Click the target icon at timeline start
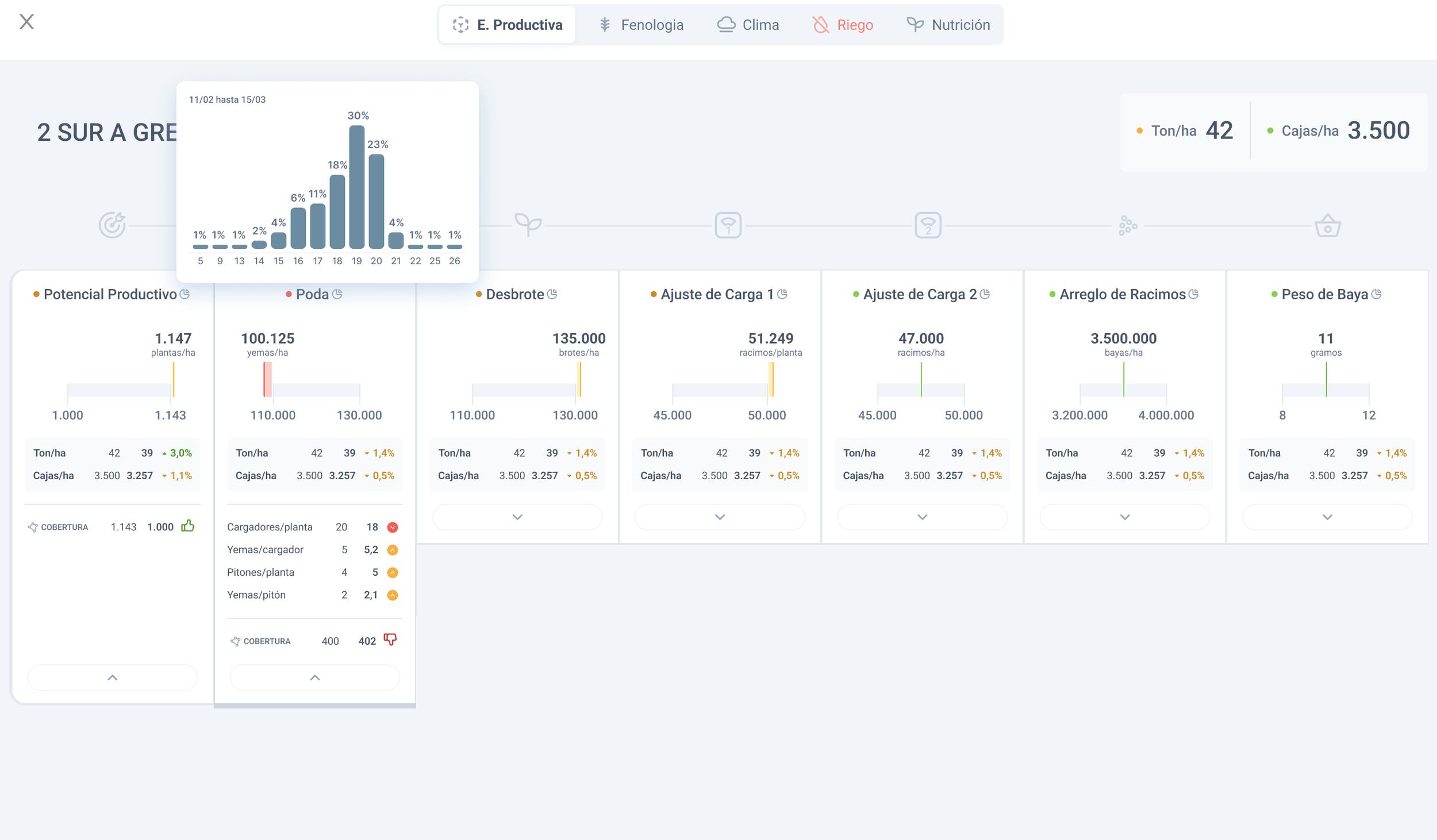The width and height of the screenshot is (1437, 840). click(112, 225)
